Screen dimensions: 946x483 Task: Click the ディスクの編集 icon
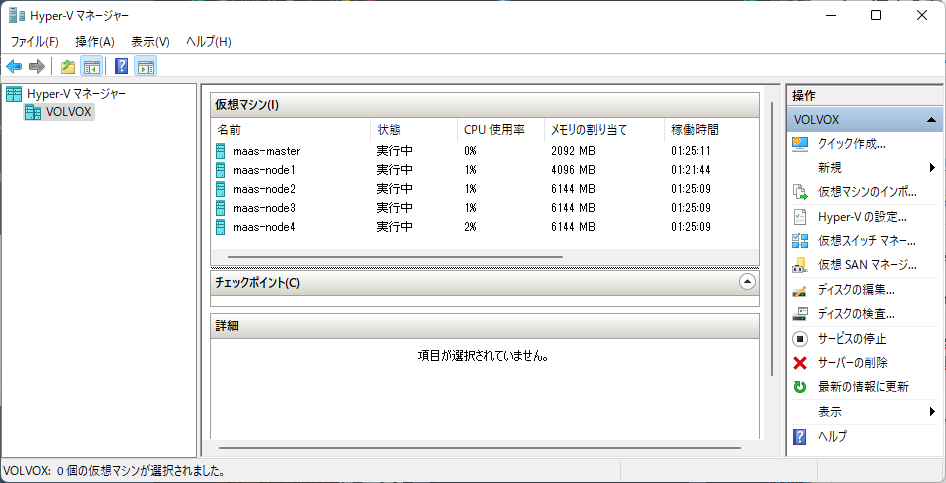click(799, 290)
